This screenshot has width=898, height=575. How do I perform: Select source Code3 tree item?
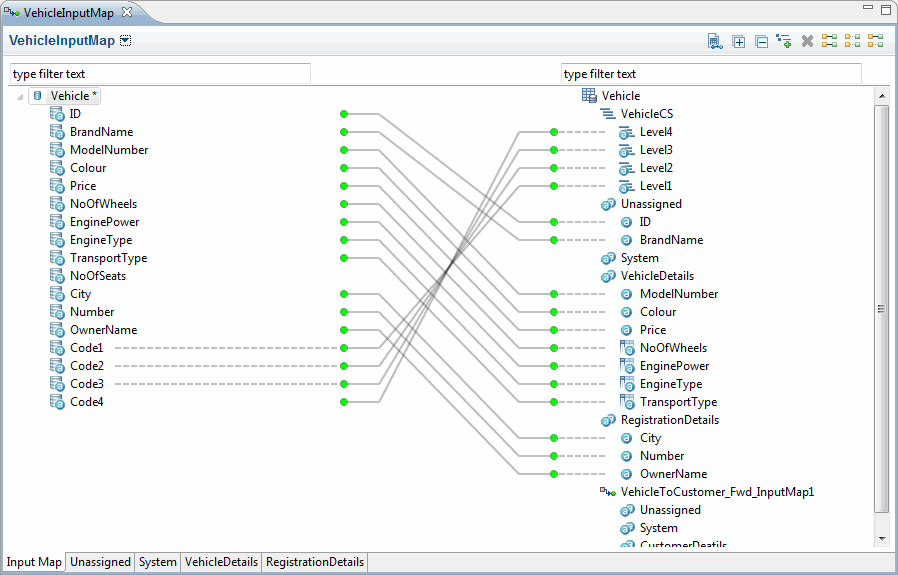(x=86, y=384)
